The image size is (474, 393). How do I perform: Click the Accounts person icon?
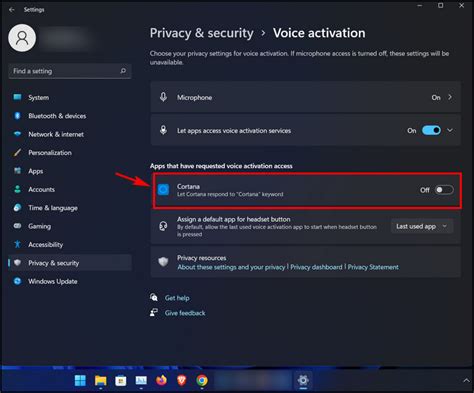(x=17, y=189)
